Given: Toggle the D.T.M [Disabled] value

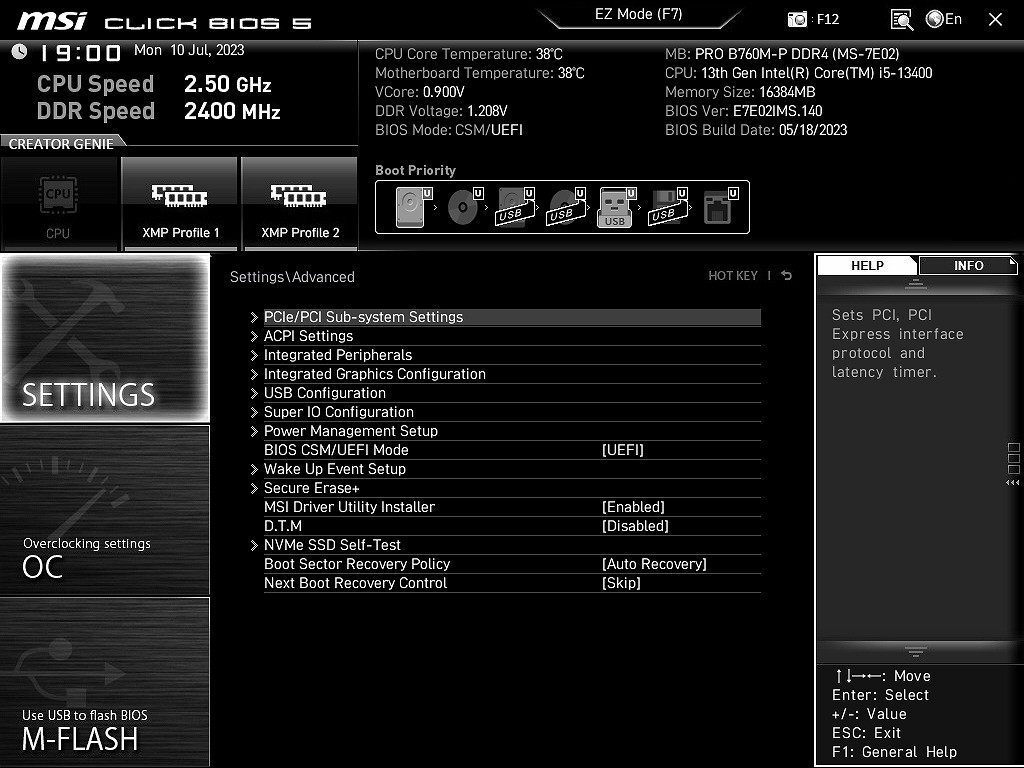Looking at the screenshot, I should coord(635,526).
